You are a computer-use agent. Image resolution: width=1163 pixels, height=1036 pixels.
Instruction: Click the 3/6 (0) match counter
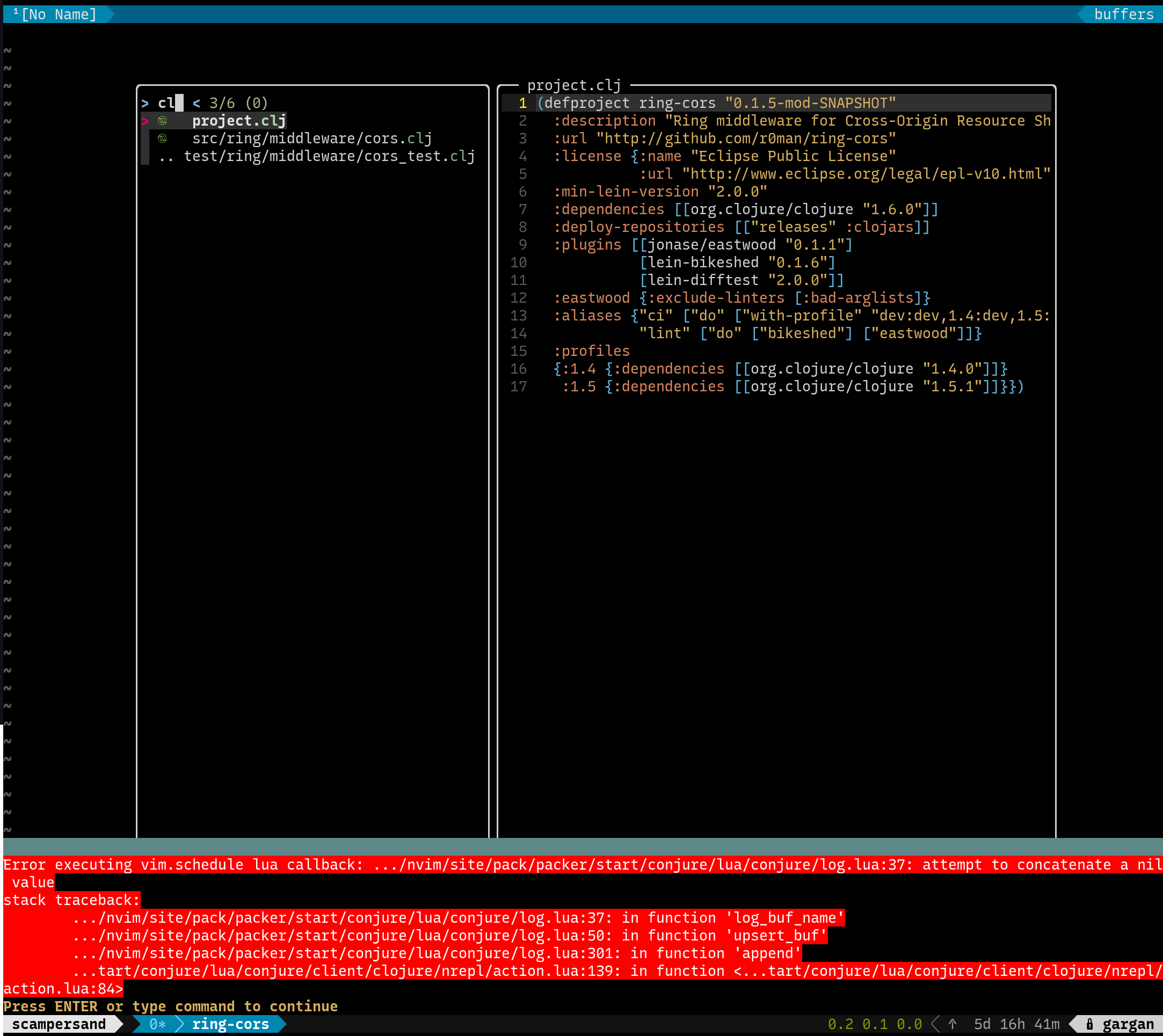[x=238, y=103]
